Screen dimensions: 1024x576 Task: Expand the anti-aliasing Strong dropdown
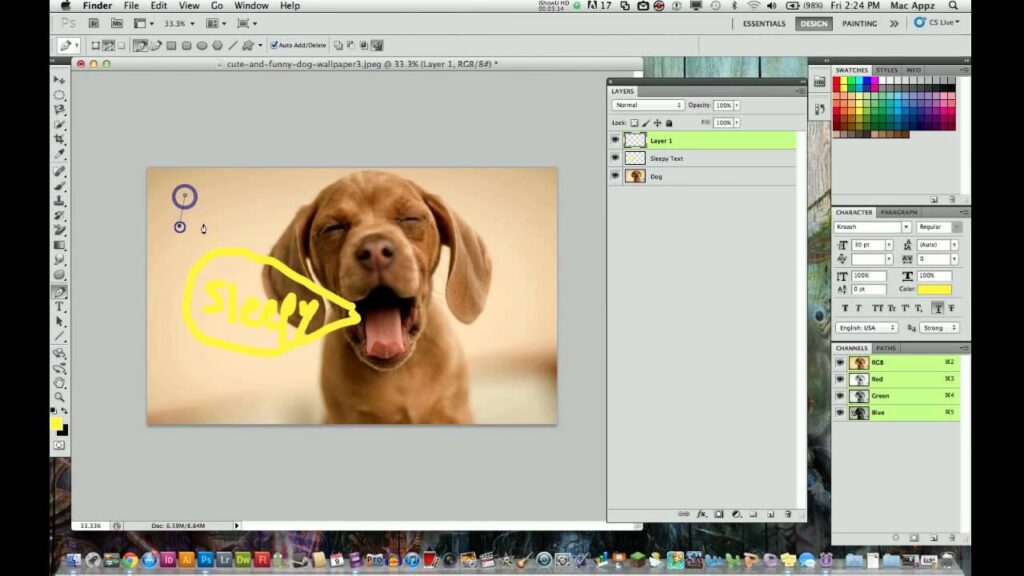point(938,327)
